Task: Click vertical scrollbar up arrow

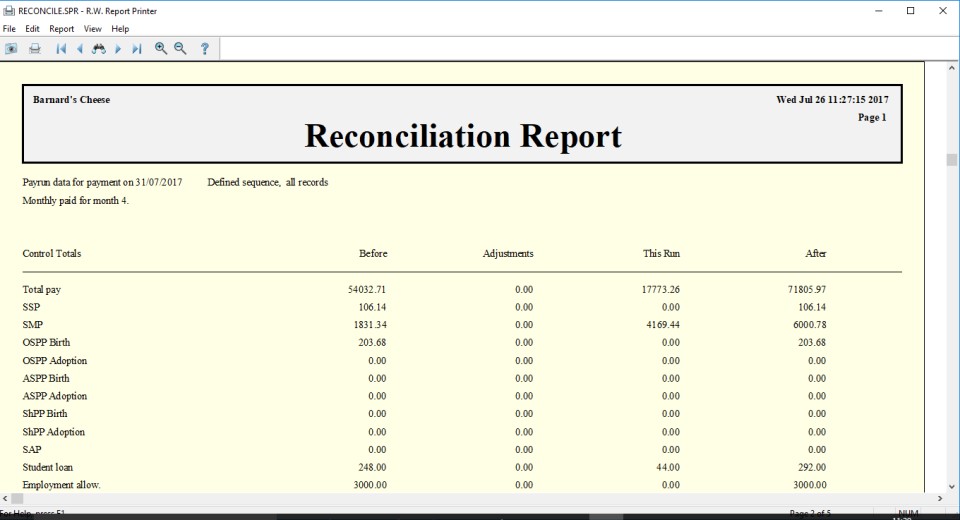Action: 952,67
